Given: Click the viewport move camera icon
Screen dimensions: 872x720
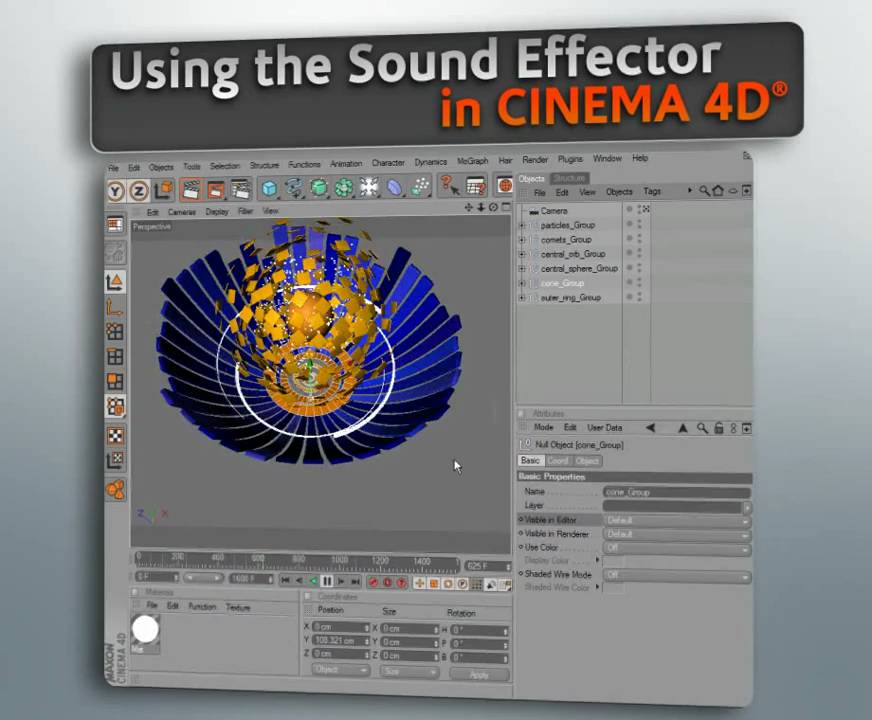Looking at the screenshot, I should coord(468,207).
